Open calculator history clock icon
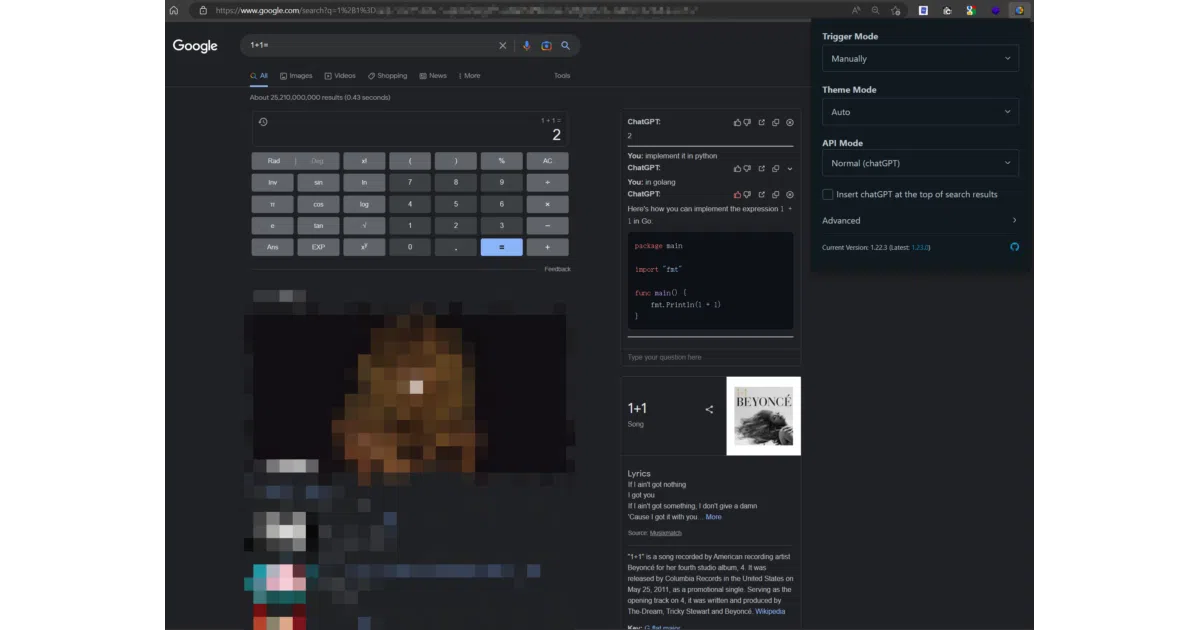 [x=263, y=122]
